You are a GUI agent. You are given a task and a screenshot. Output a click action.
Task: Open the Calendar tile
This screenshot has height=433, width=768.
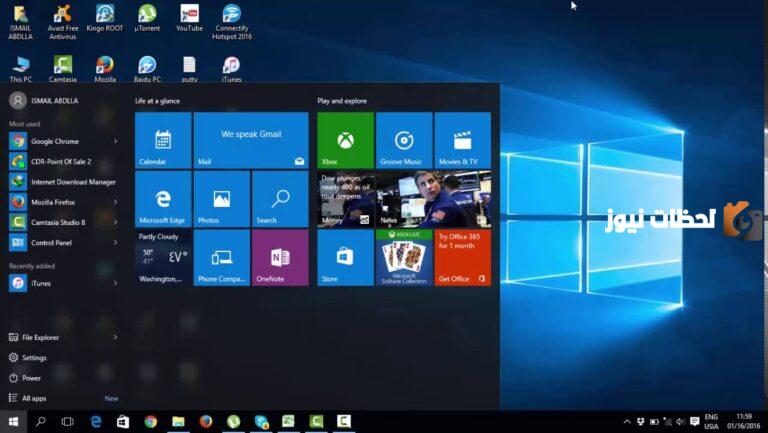(x=163, y=140)
